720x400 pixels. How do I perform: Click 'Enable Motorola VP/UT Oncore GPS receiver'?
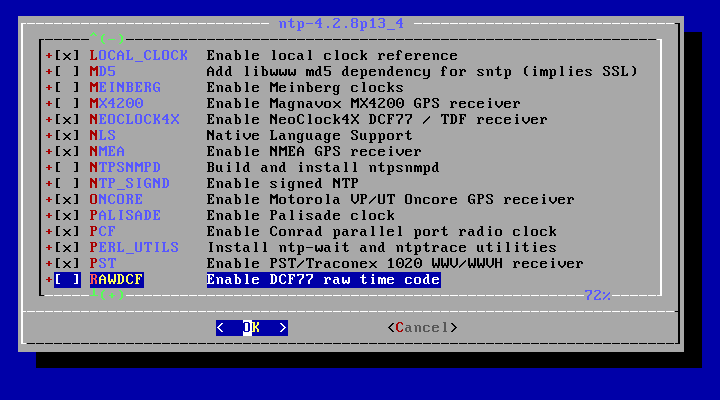[391, 200]
